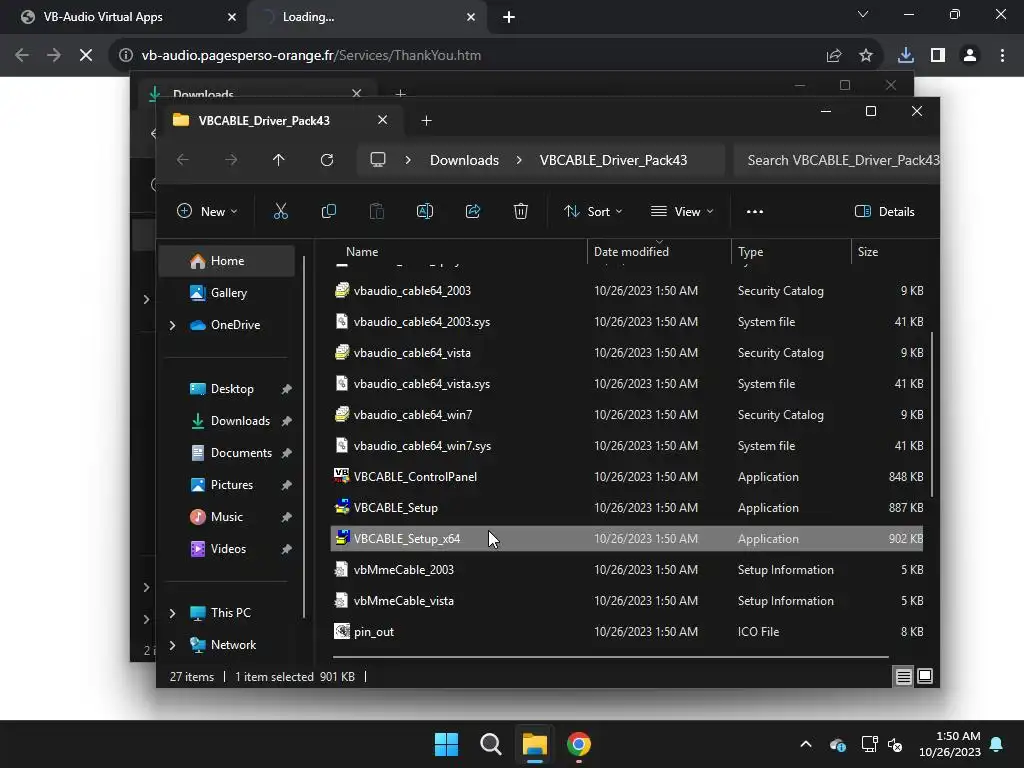Screen dimensions: 1024x768
Task: Open Chrome three-dot menu
Action: (1002, 56)
